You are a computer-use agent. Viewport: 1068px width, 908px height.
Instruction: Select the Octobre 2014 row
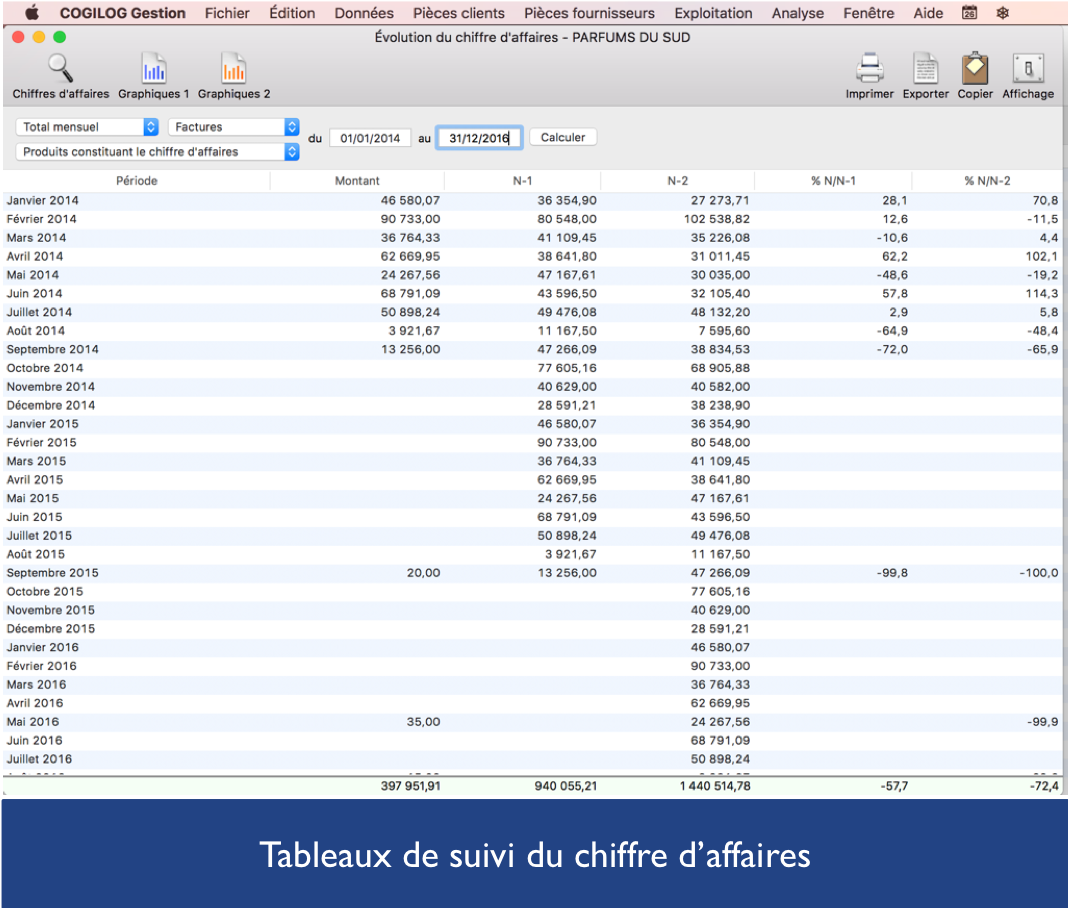[x=532, y=368]
